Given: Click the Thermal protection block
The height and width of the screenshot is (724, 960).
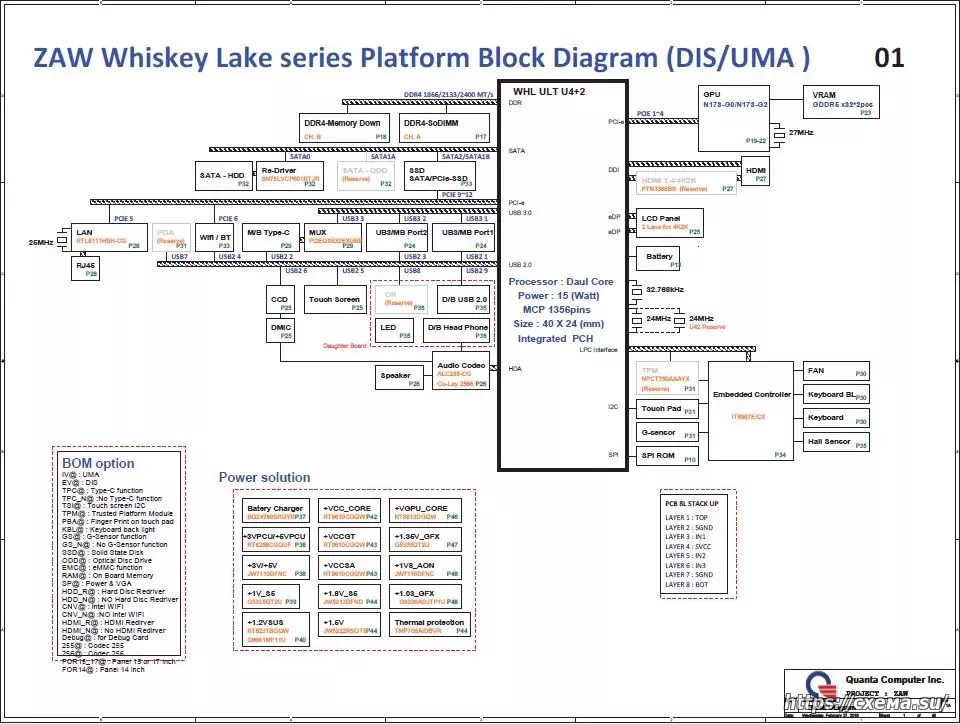Looking at the screenshot, I should pyautogui.click(x=430, y=626).
